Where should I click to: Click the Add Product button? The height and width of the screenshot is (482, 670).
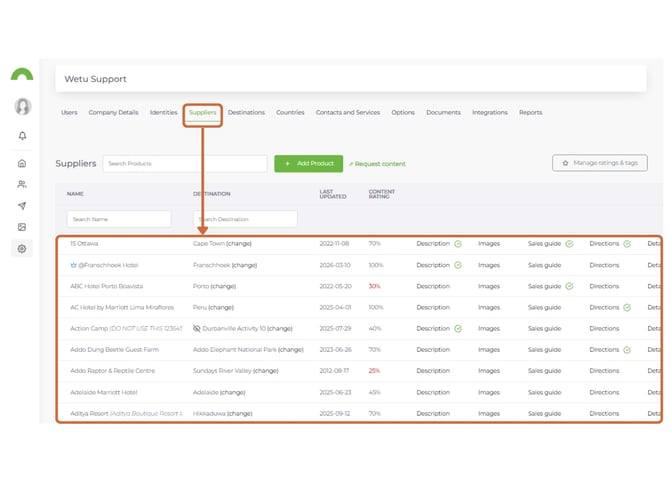[x=309, y=164]
